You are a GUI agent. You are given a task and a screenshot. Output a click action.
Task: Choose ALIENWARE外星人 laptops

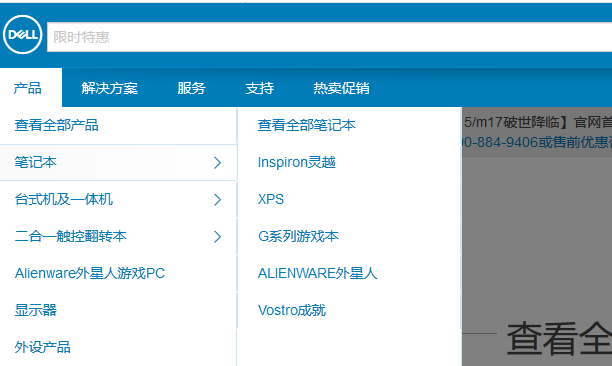318,273
